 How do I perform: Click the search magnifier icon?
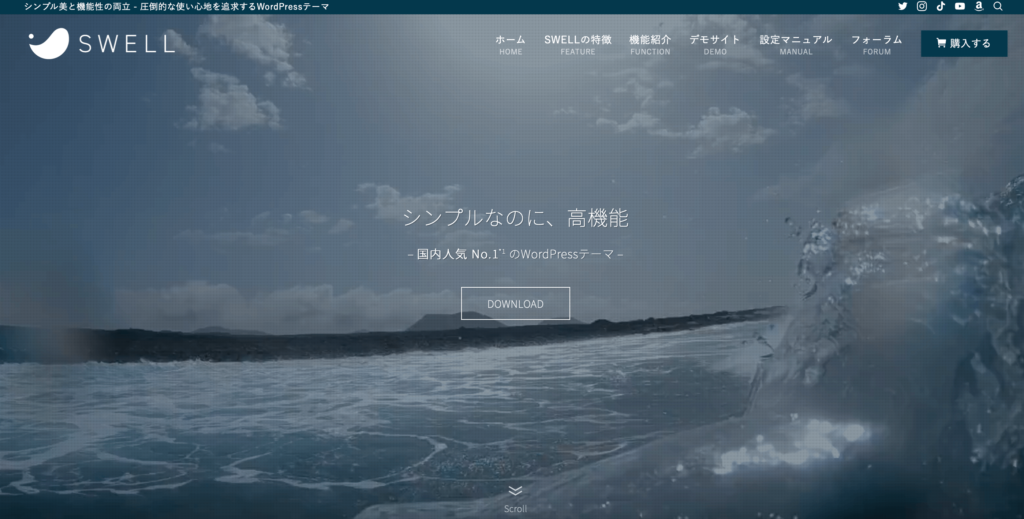coord(998,7)
